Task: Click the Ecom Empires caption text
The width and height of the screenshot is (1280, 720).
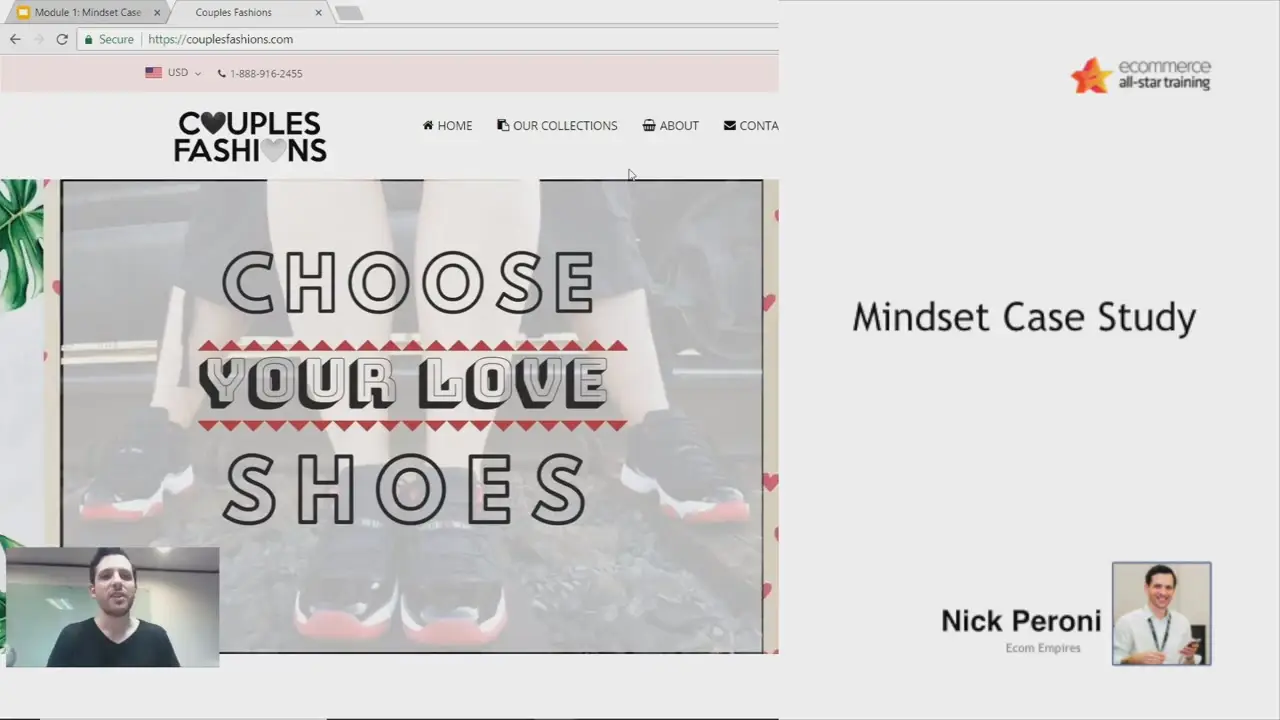Action: pyautogui.click(x=1043, y=648)
